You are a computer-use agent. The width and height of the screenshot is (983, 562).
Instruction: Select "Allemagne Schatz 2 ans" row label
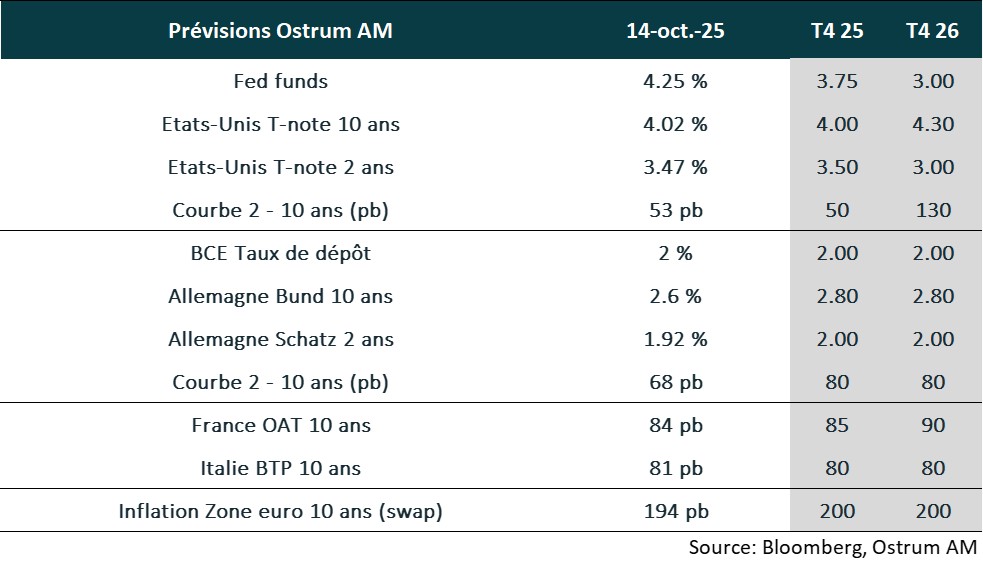pyautogui.click(x=280, y=339)
